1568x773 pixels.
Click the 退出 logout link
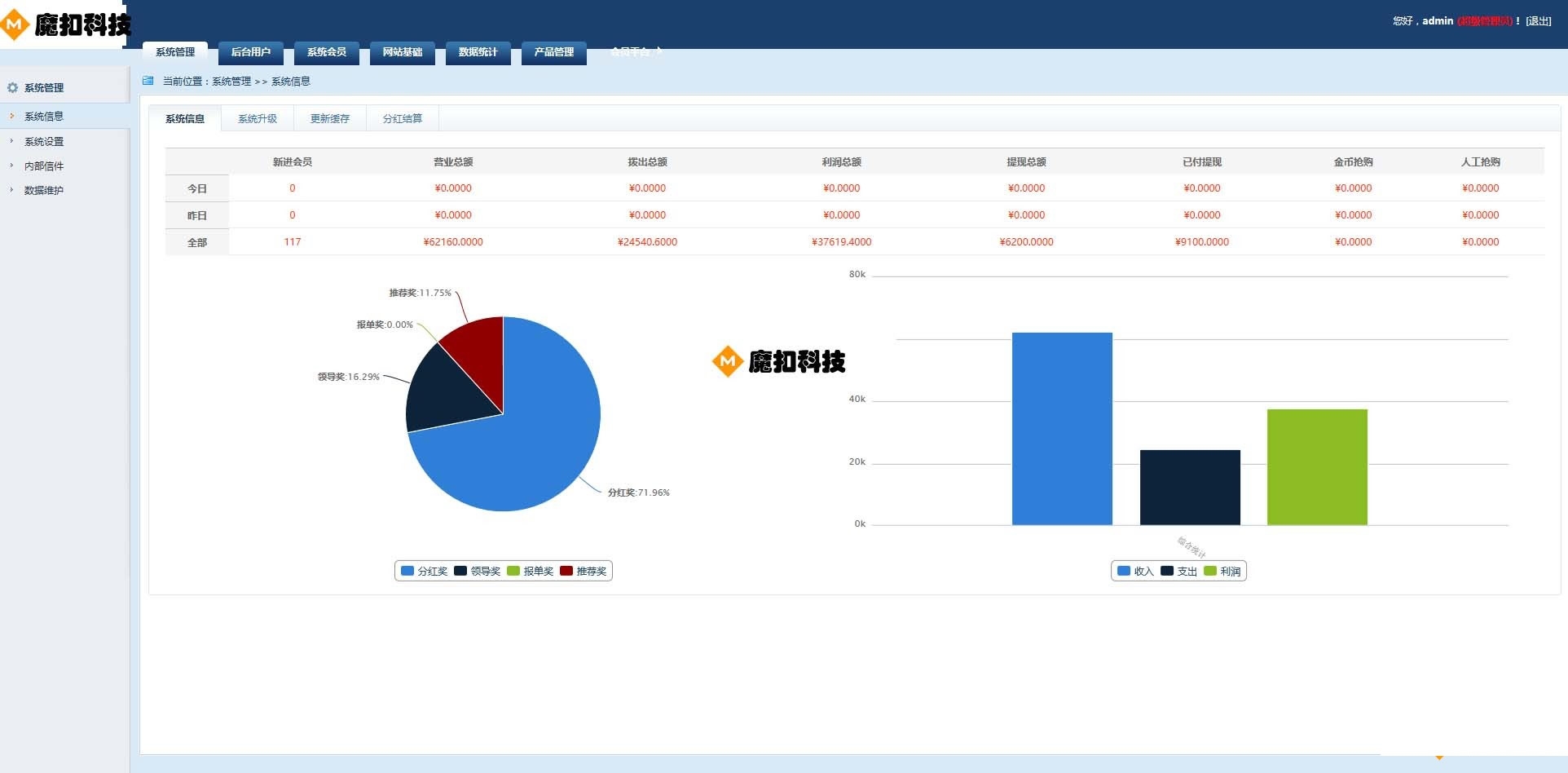click(x=1538, y=21)
